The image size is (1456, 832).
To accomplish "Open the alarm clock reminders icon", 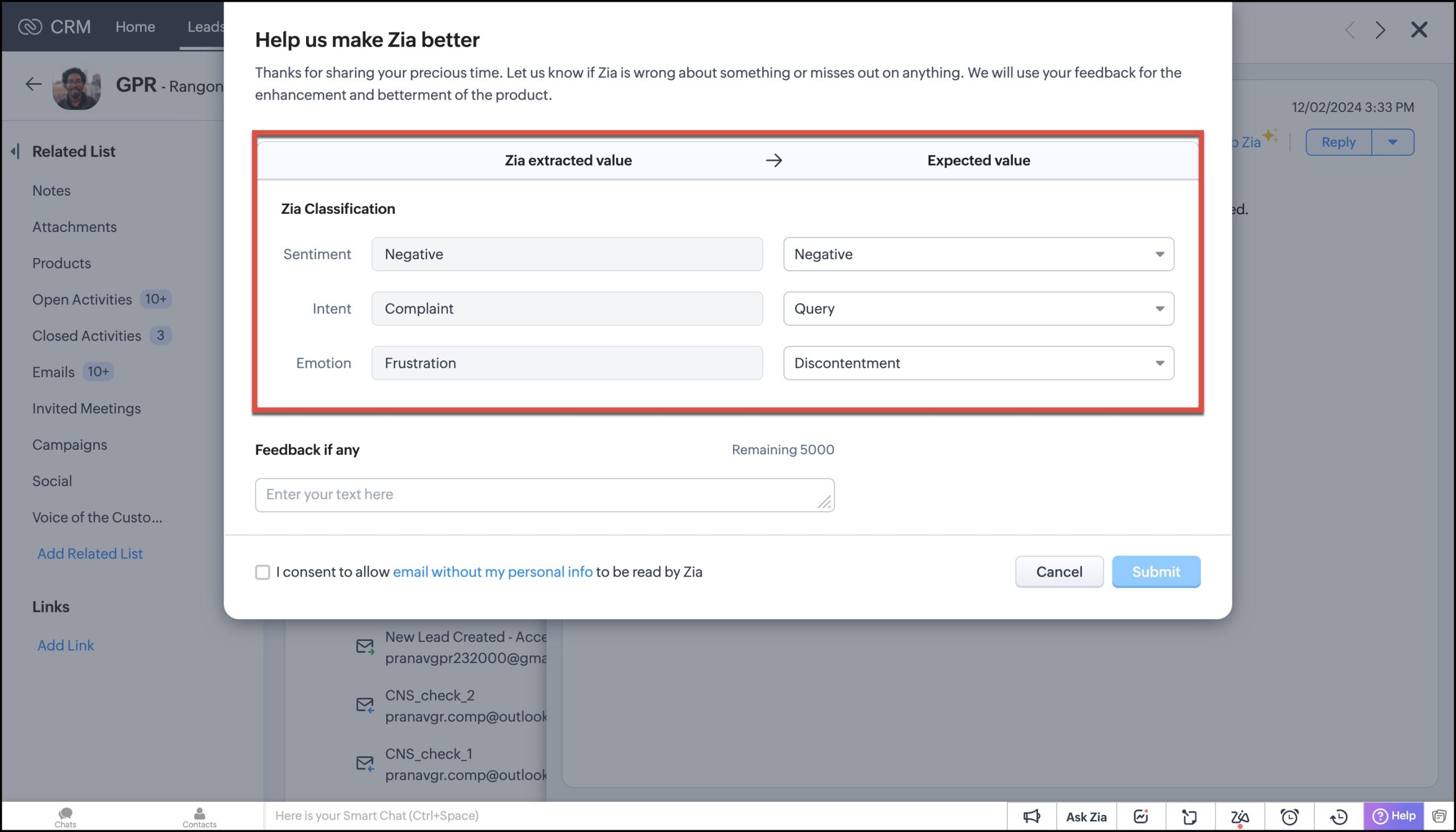I will click(x=1289, y=816).
